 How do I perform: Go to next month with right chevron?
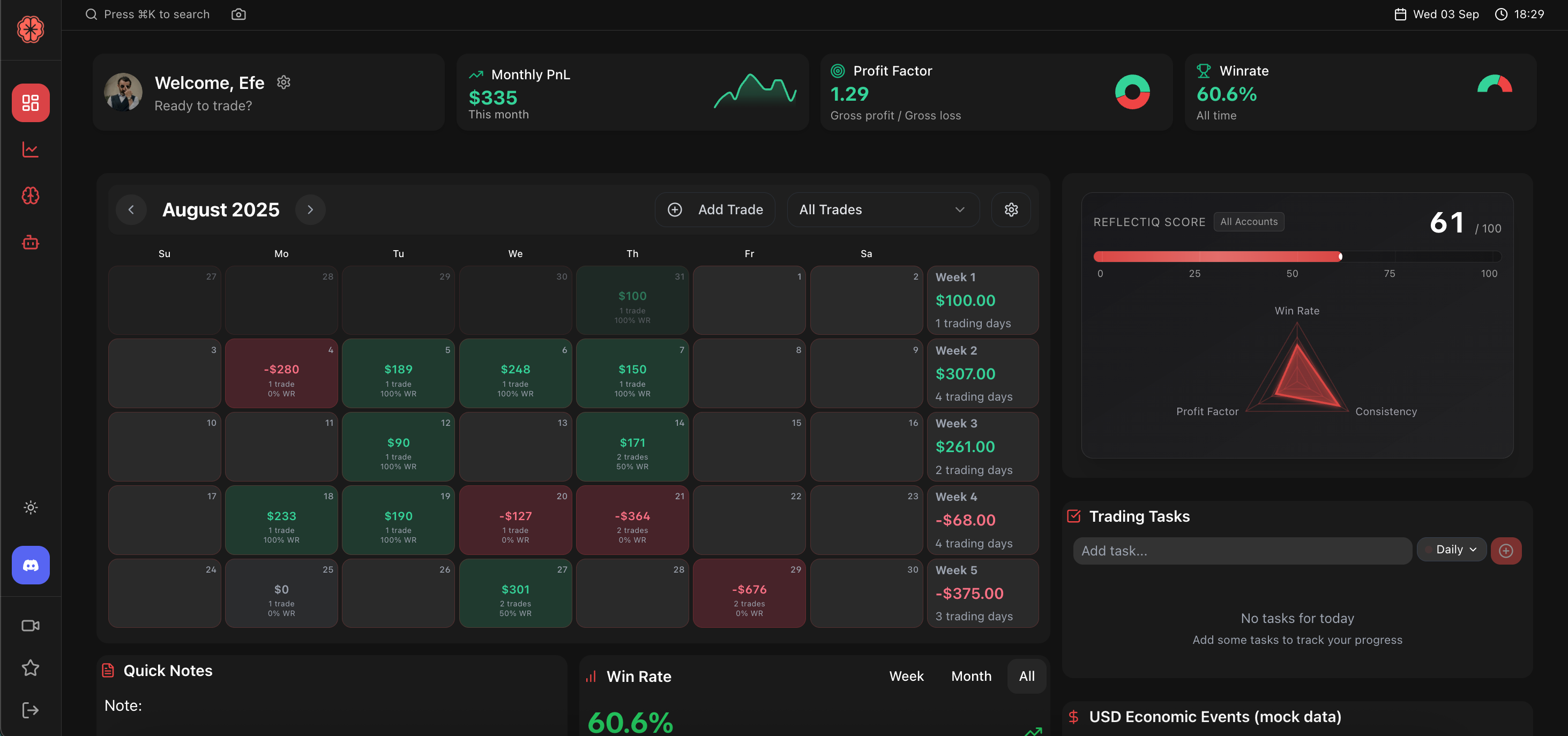[310, 209]
